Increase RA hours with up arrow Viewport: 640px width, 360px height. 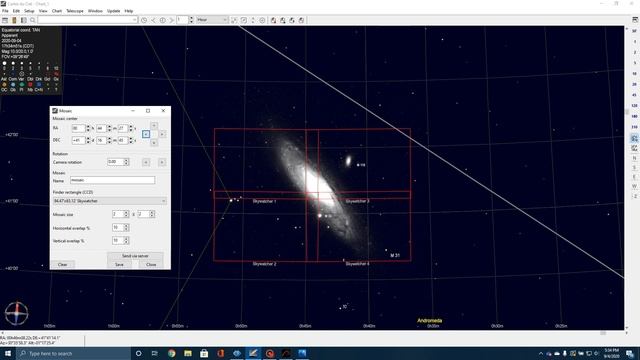[88, 127]
